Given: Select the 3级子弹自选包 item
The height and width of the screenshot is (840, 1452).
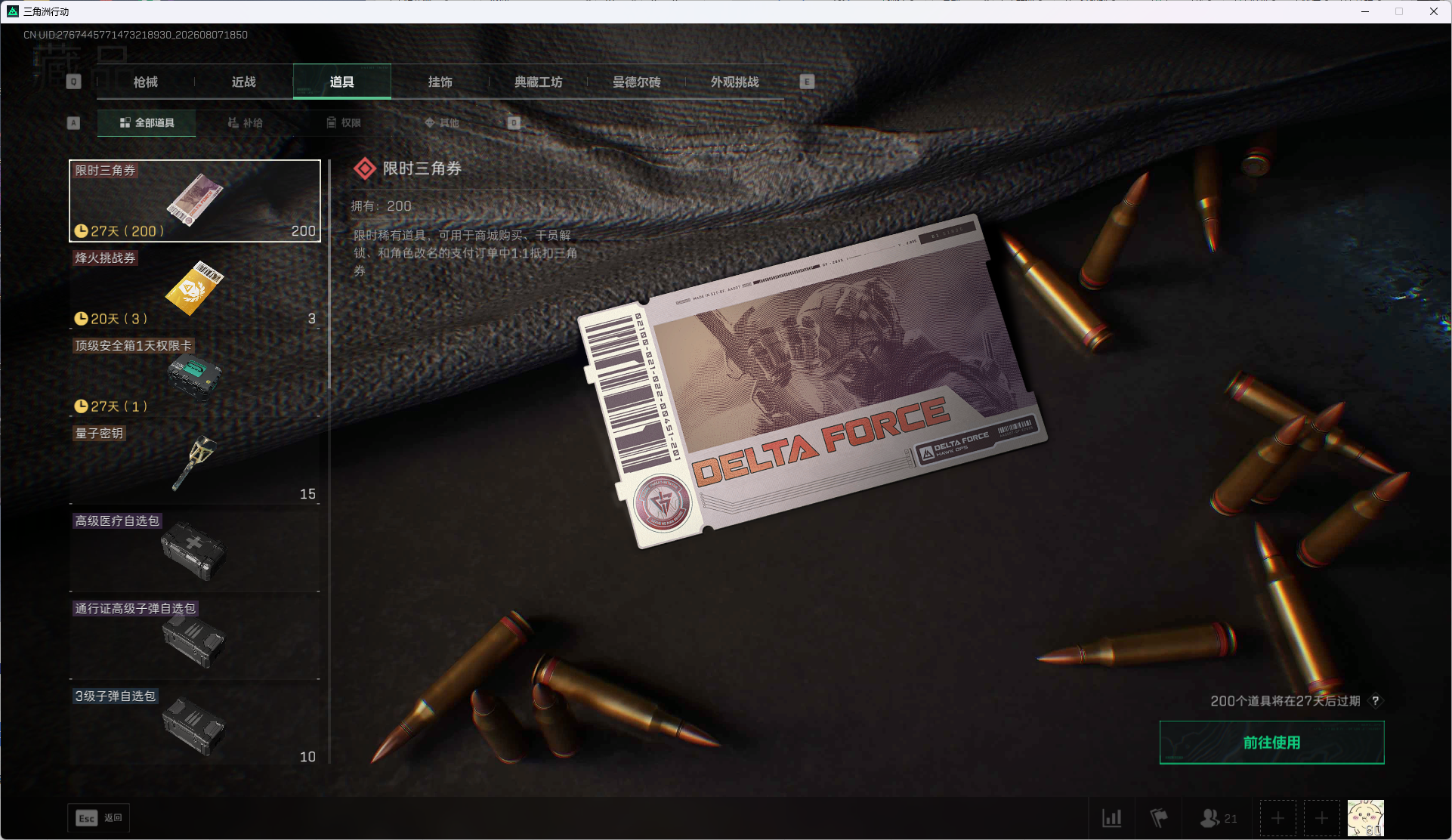Looking at the screenshot, I should click(195, 727).
